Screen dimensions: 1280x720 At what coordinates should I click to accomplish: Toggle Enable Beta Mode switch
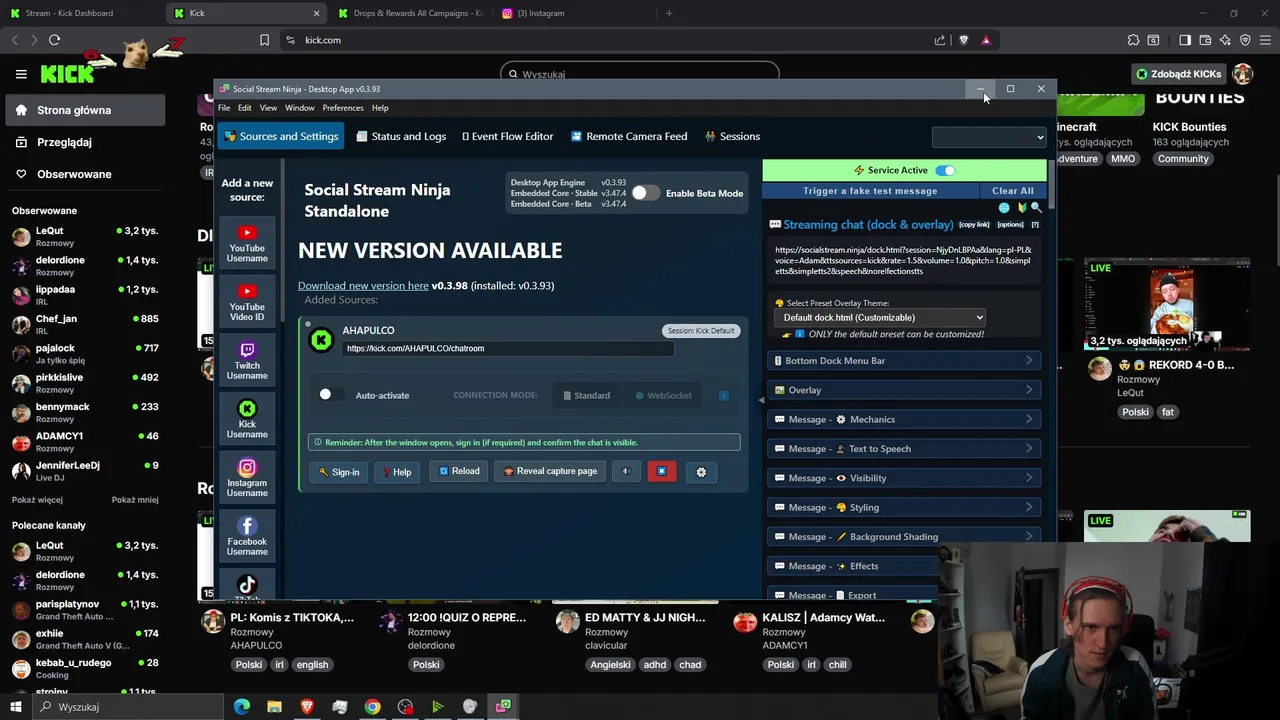point(645,193)
